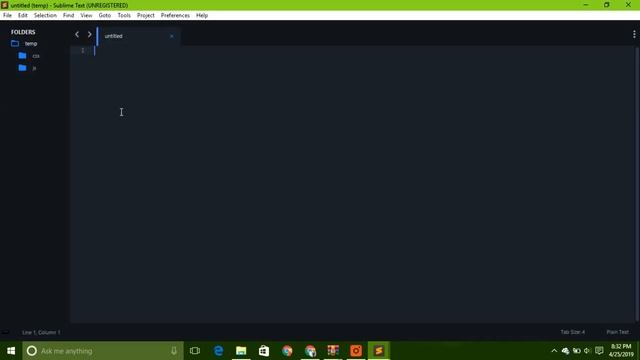Open Microsoft Store from the taskbar
Screen dimensions: 640x360
click(x=264, y=351)
